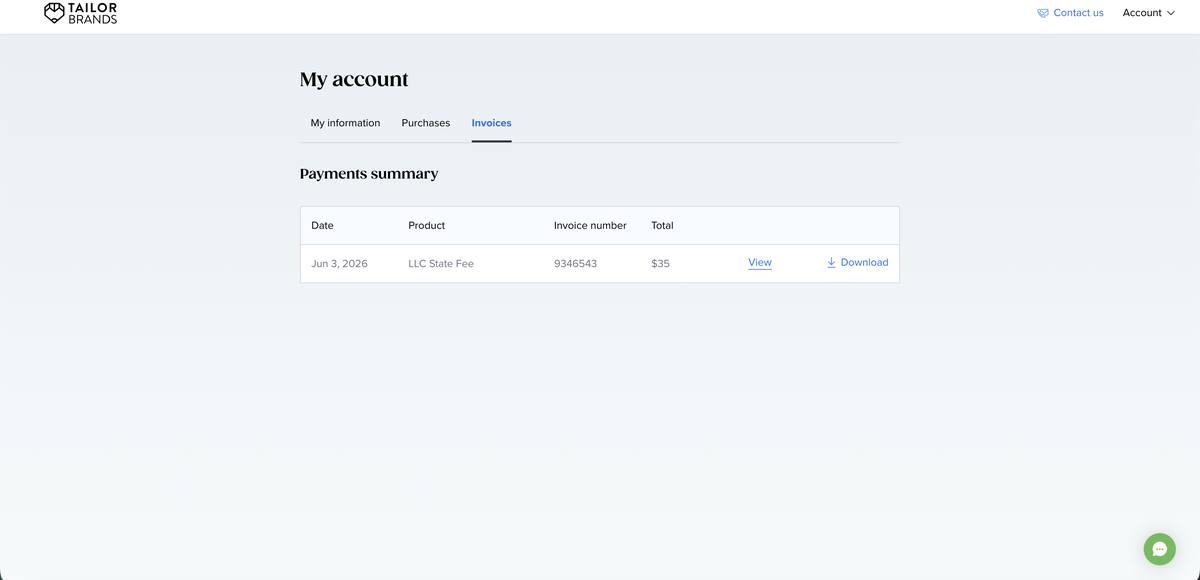Image resolution: width=1200 pixels, height=580 pixels.
Task: Click the Date column header
Action: pyautogui.click(x=322, y=225)
